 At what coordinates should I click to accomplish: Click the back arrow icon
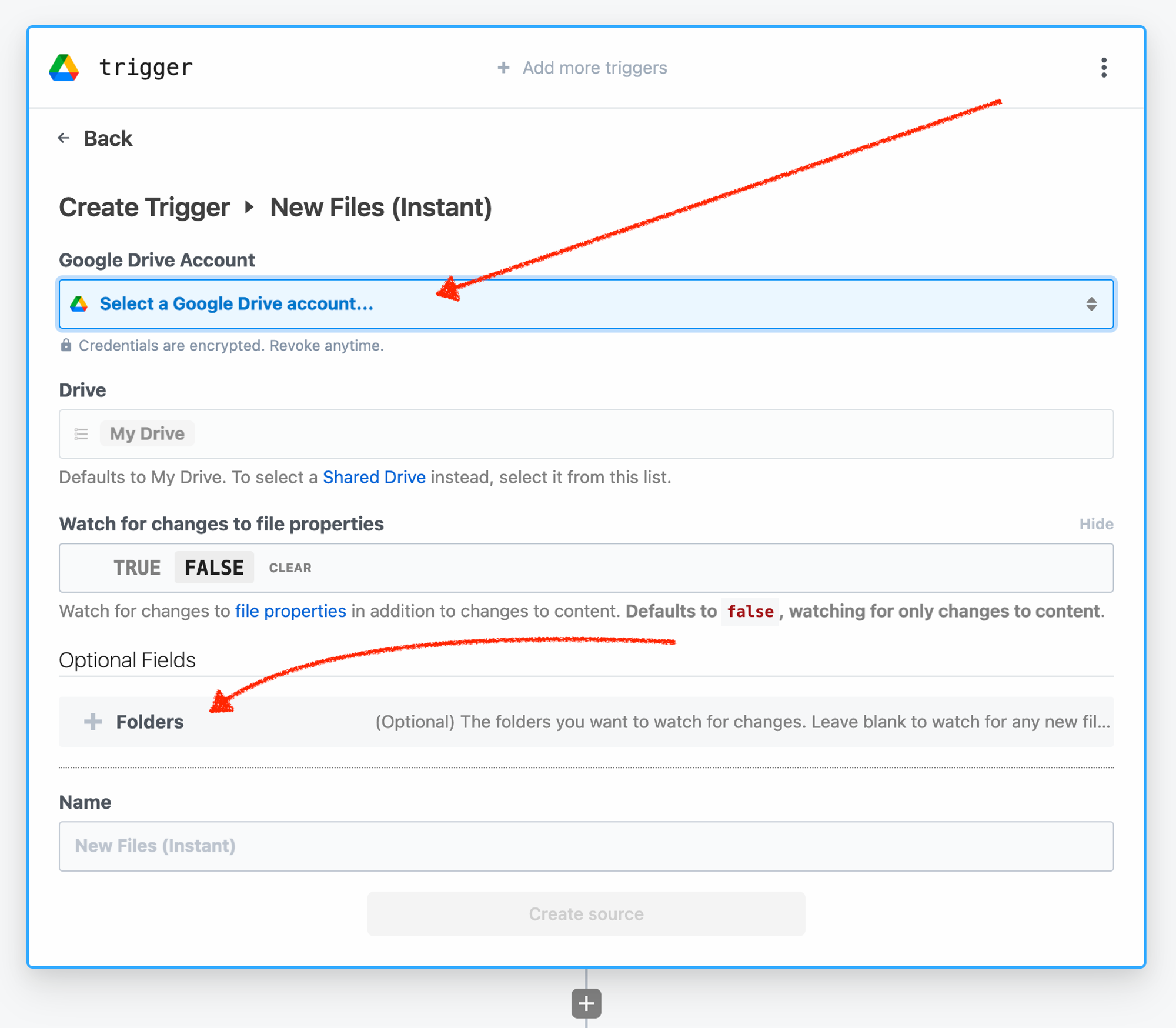(64, 138)
